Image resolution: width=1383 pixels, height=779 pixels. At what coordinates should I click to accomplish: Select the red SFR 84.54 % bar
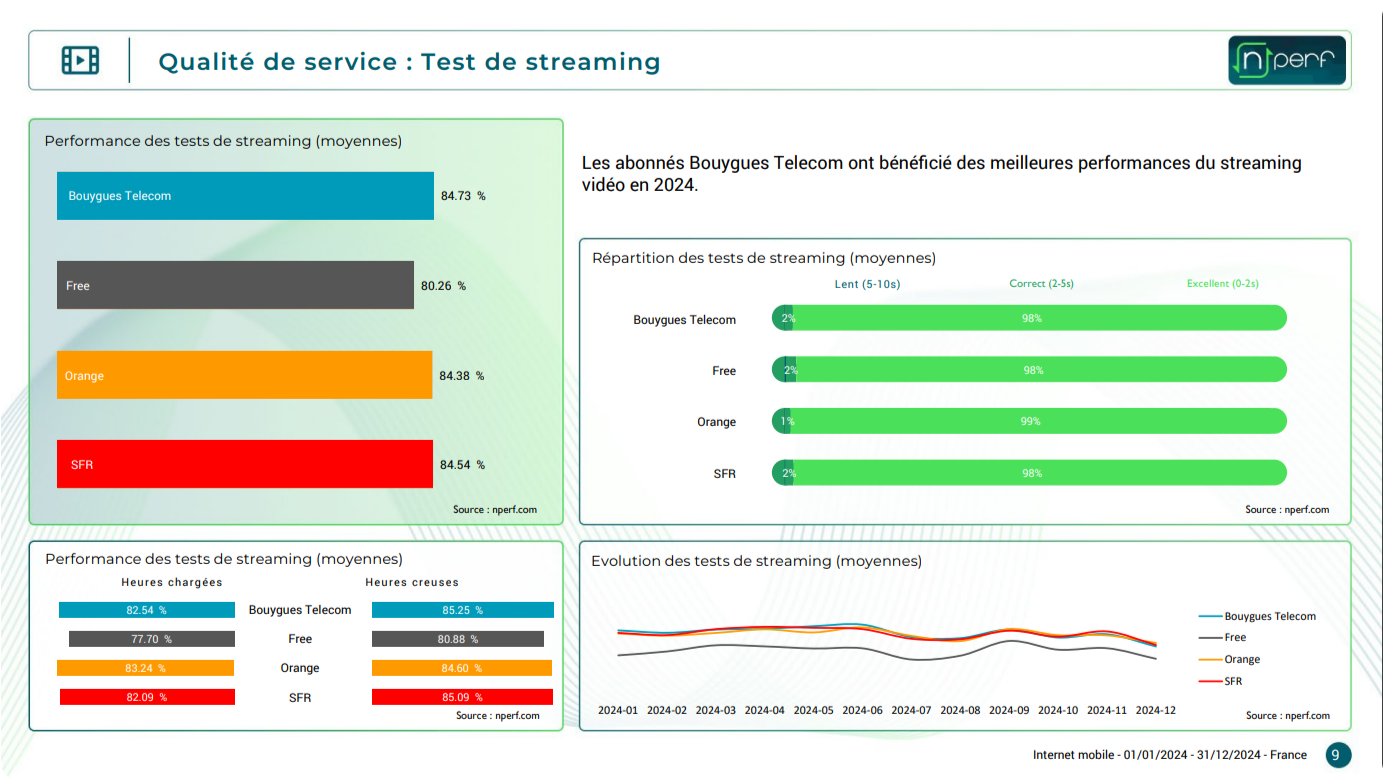click(x=244, y=464)
